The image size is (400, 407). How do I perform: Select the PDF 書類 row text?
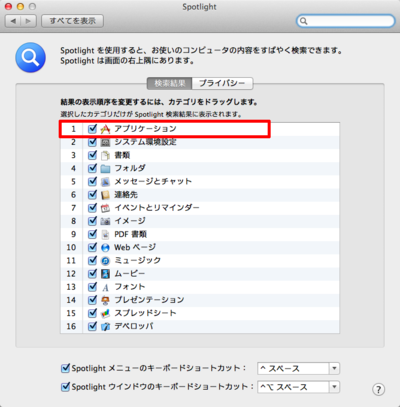click(x=130, y=234)
